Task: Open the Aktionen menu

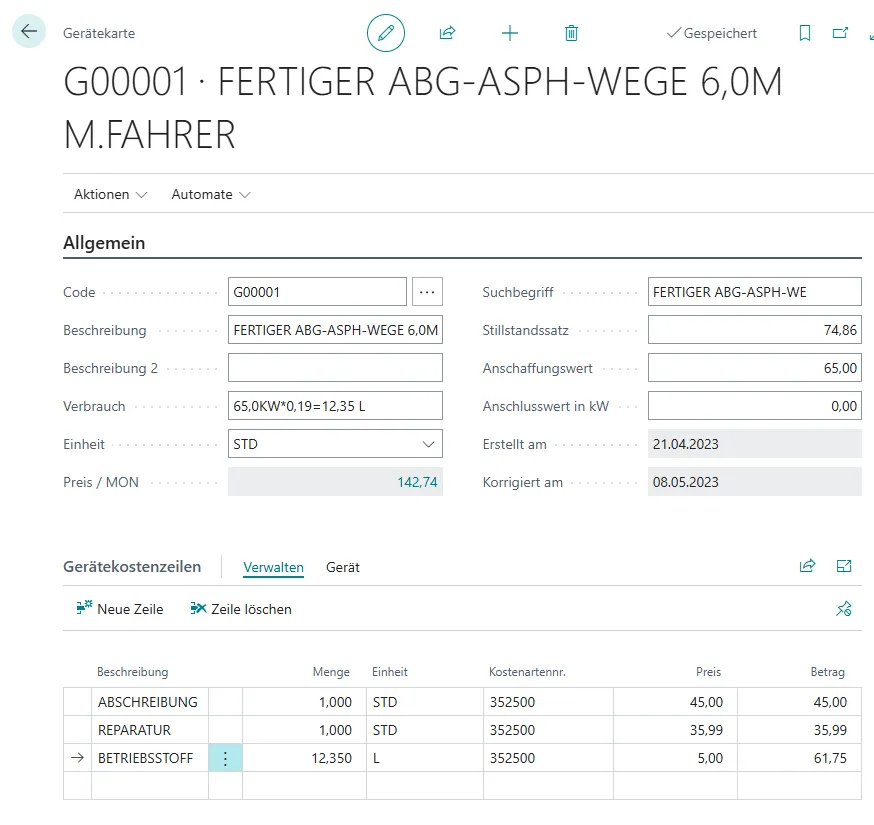Action: (x=110, y=194)
